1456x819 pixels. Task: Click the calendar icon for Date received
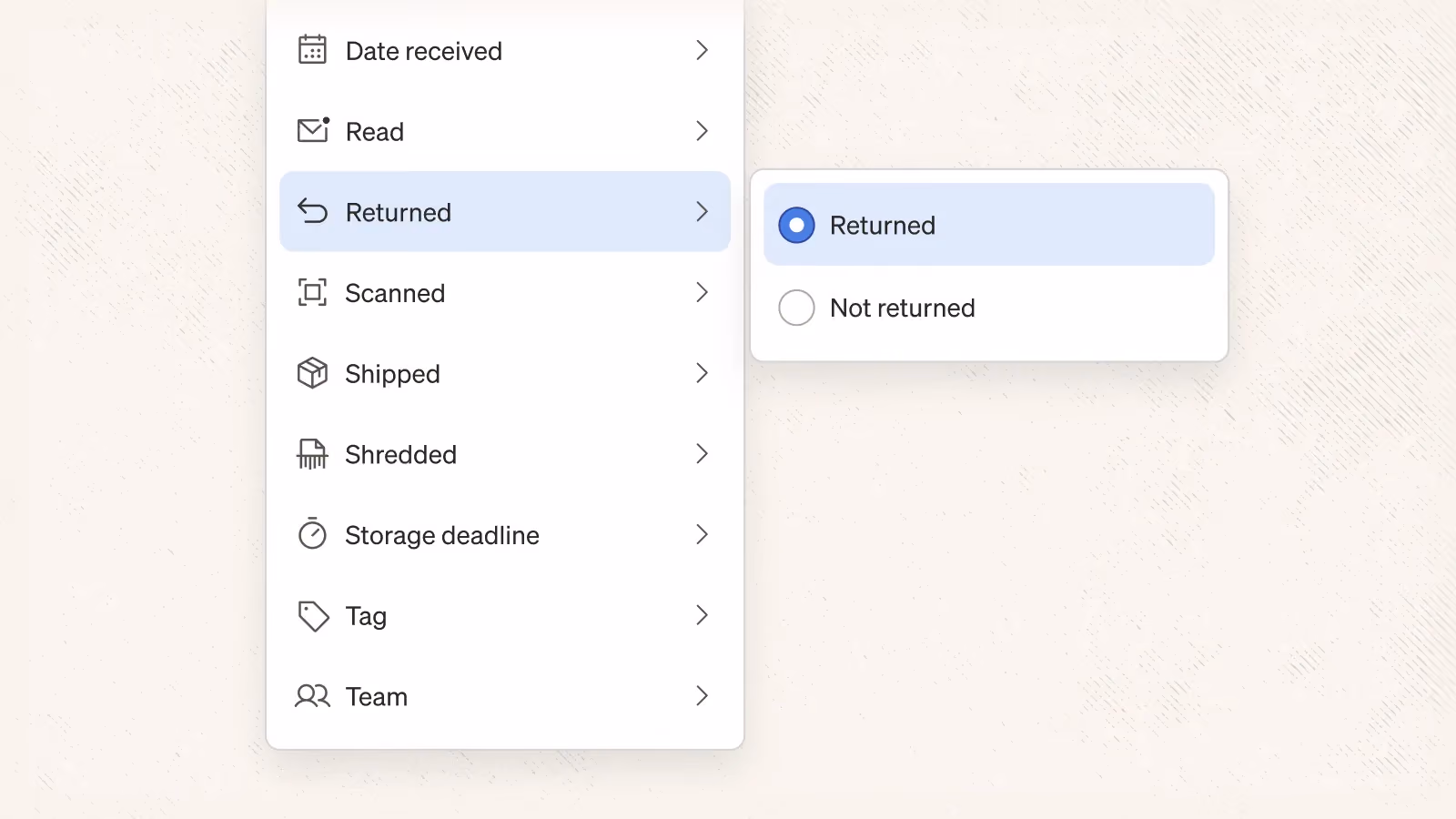pos(312,49)
